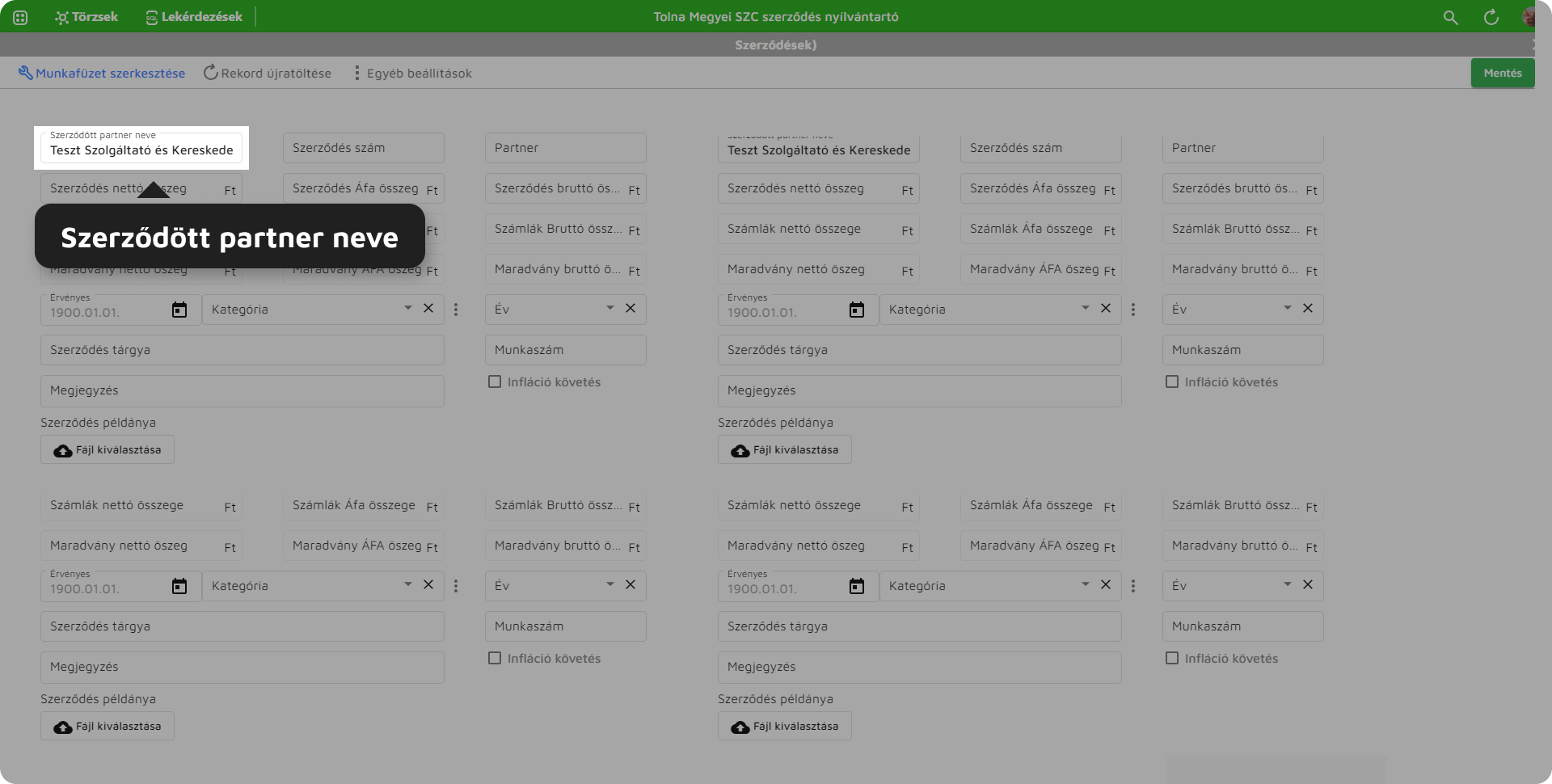Click the green Mentés button

1503,73
